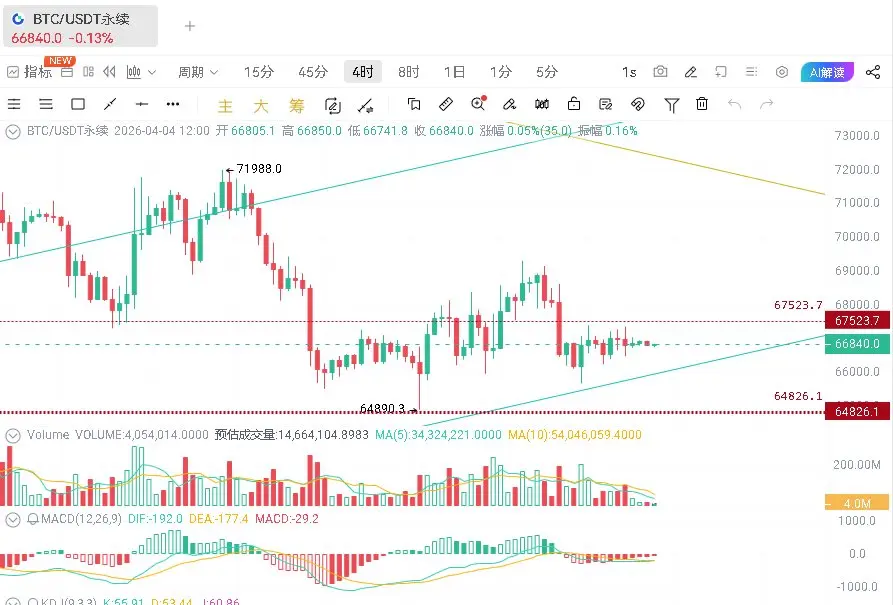Switch to the 1分 timeframe
Viewport: 893px width, 605px height.
tap(501, 72)
